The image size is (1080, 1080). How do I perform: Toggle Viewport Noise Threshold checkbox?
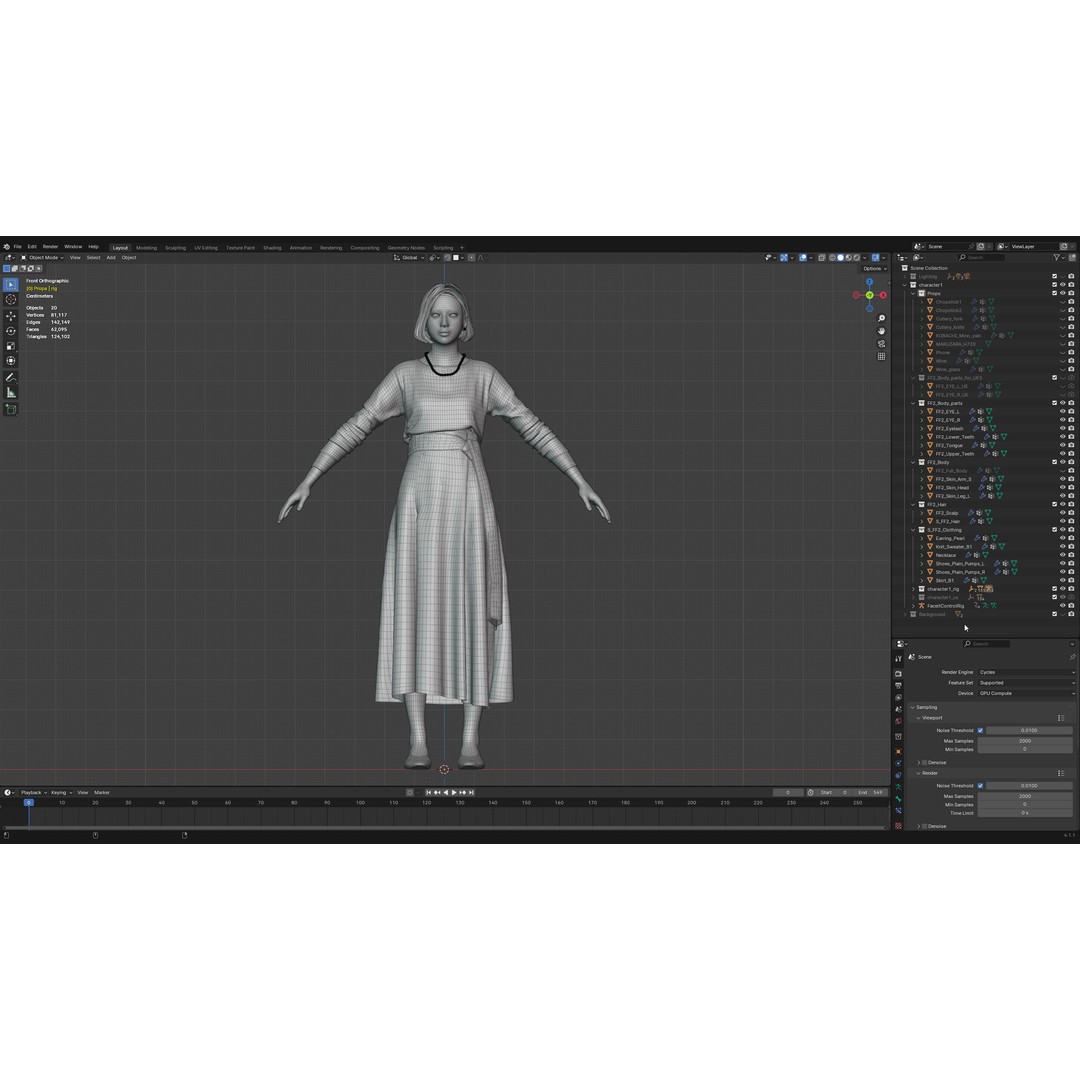click(x=980, y=730)
